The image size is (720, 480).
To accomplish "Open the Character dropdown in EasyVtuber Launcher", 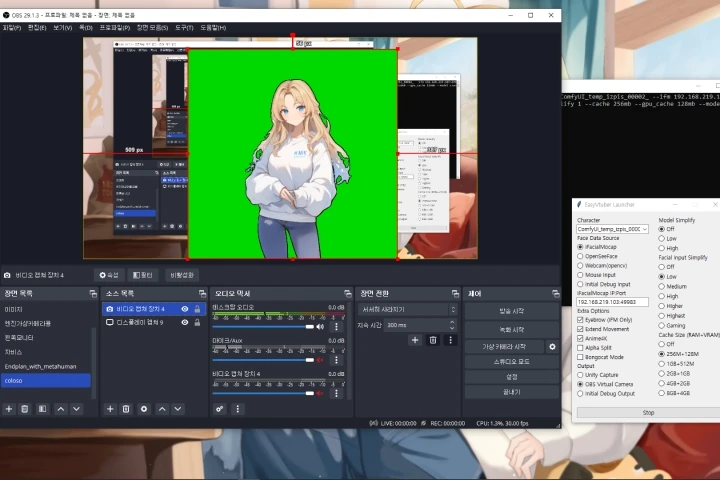I will [x=613, y=229].
